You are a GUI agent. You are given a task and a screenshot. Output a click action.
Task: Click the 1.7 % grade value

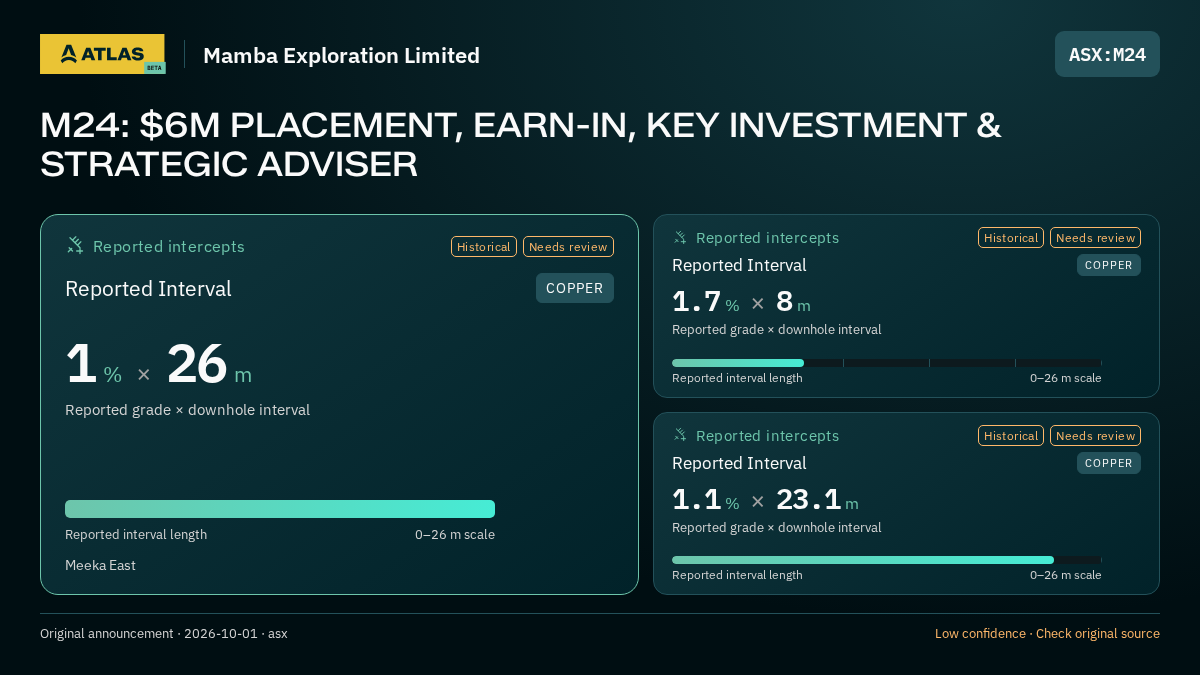(706, 301)
